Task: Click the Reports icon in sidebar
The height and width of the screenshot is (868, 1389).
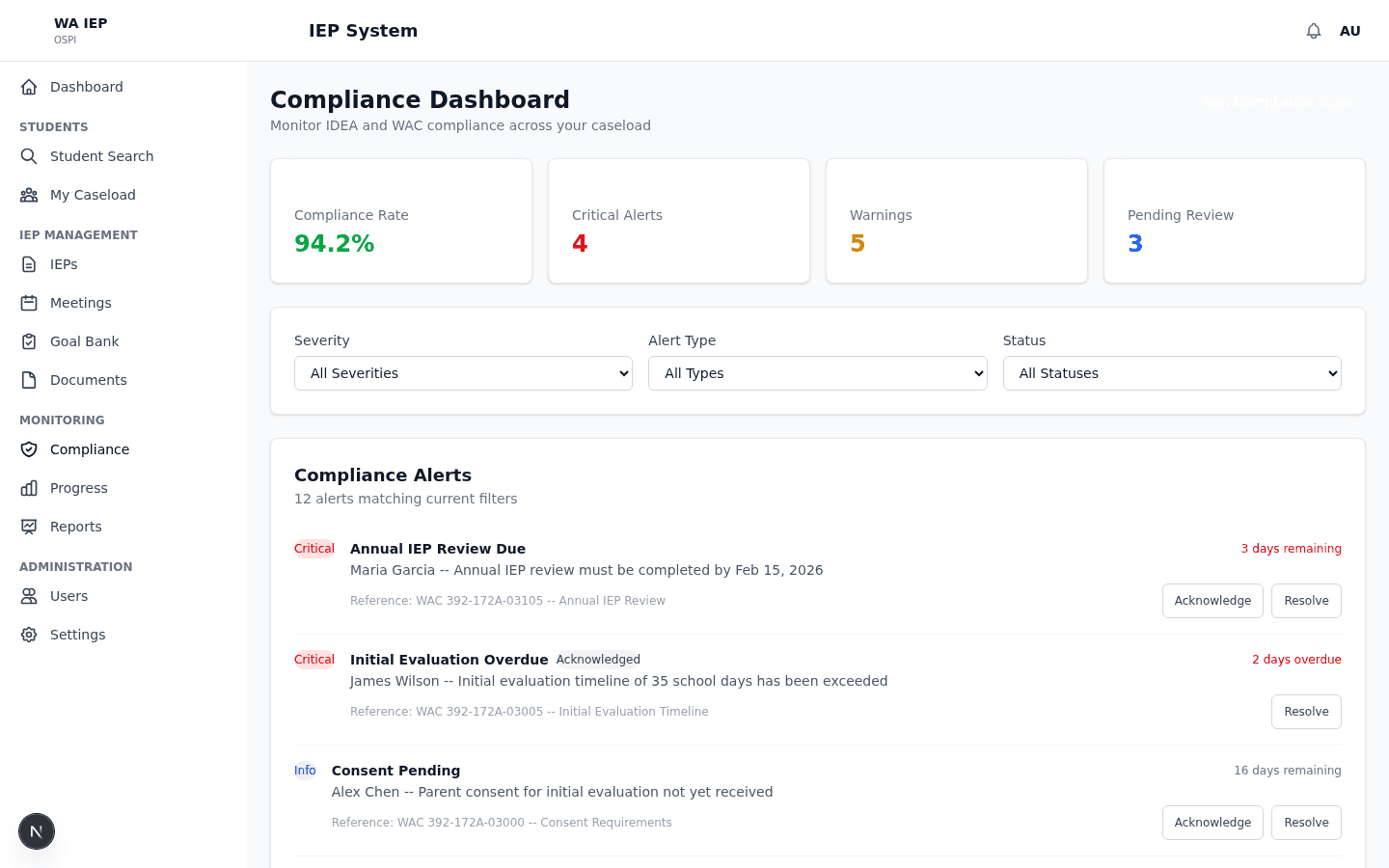Action: point(29,527)
